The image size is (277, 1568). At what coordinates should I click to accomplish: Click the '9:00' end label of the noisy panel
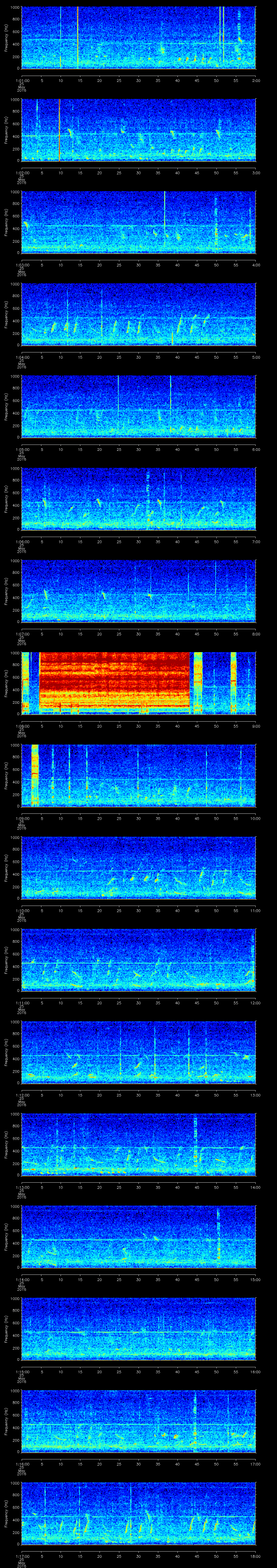pos(256,726)
